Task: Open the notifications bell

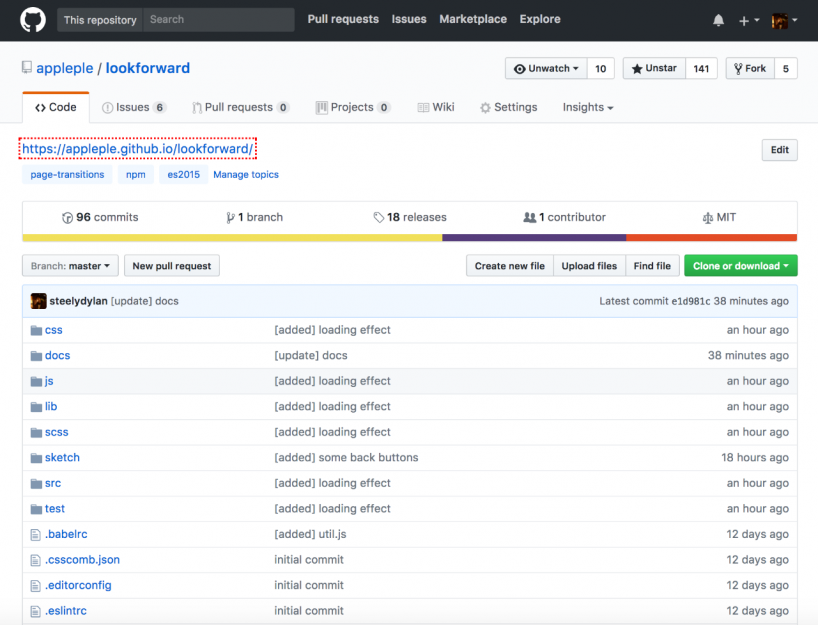Action: pos(718,20)
